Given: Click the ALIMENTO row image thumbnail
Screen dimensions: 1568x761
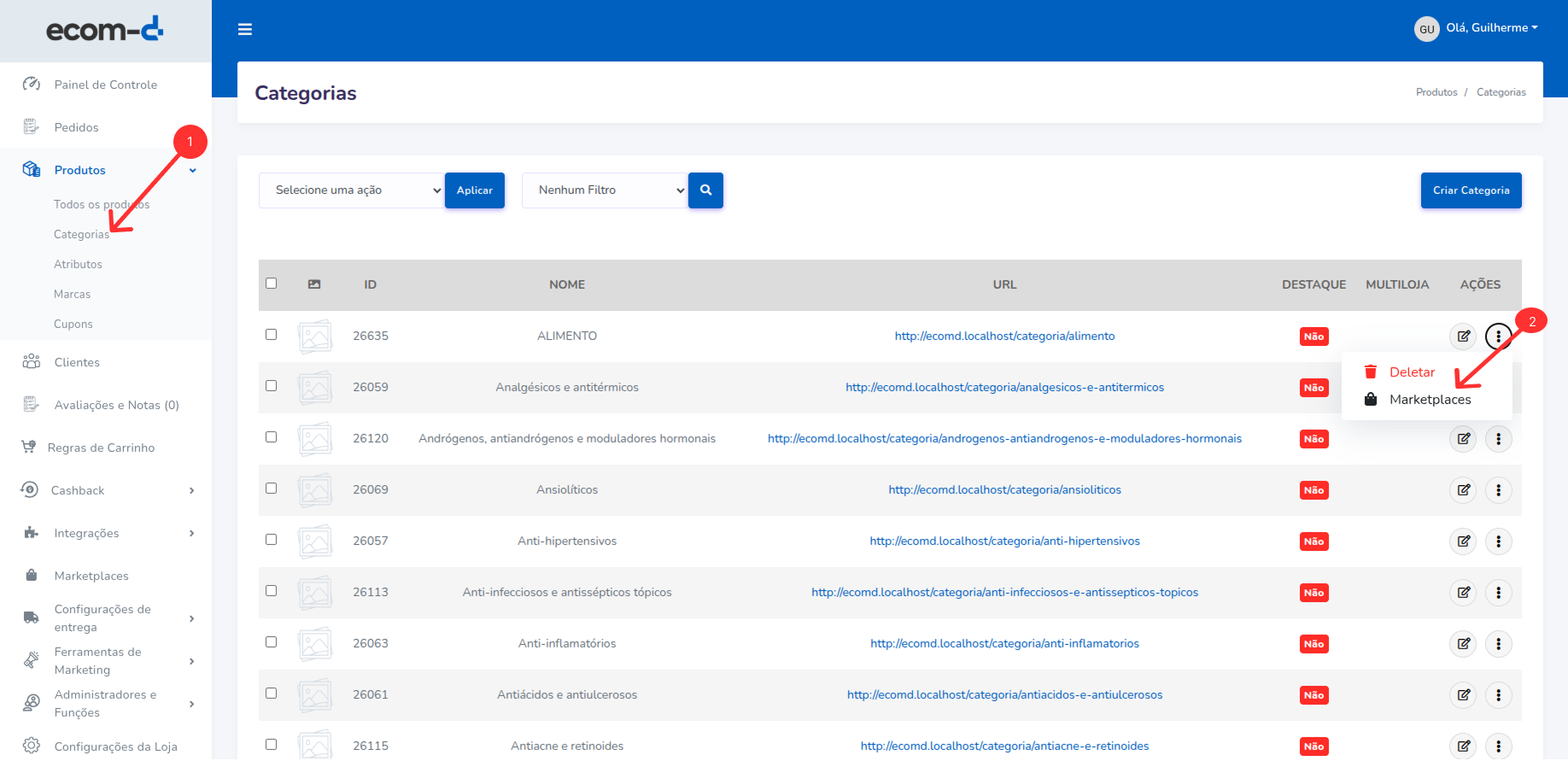Looking at the screenshot, I should (315, 337).
